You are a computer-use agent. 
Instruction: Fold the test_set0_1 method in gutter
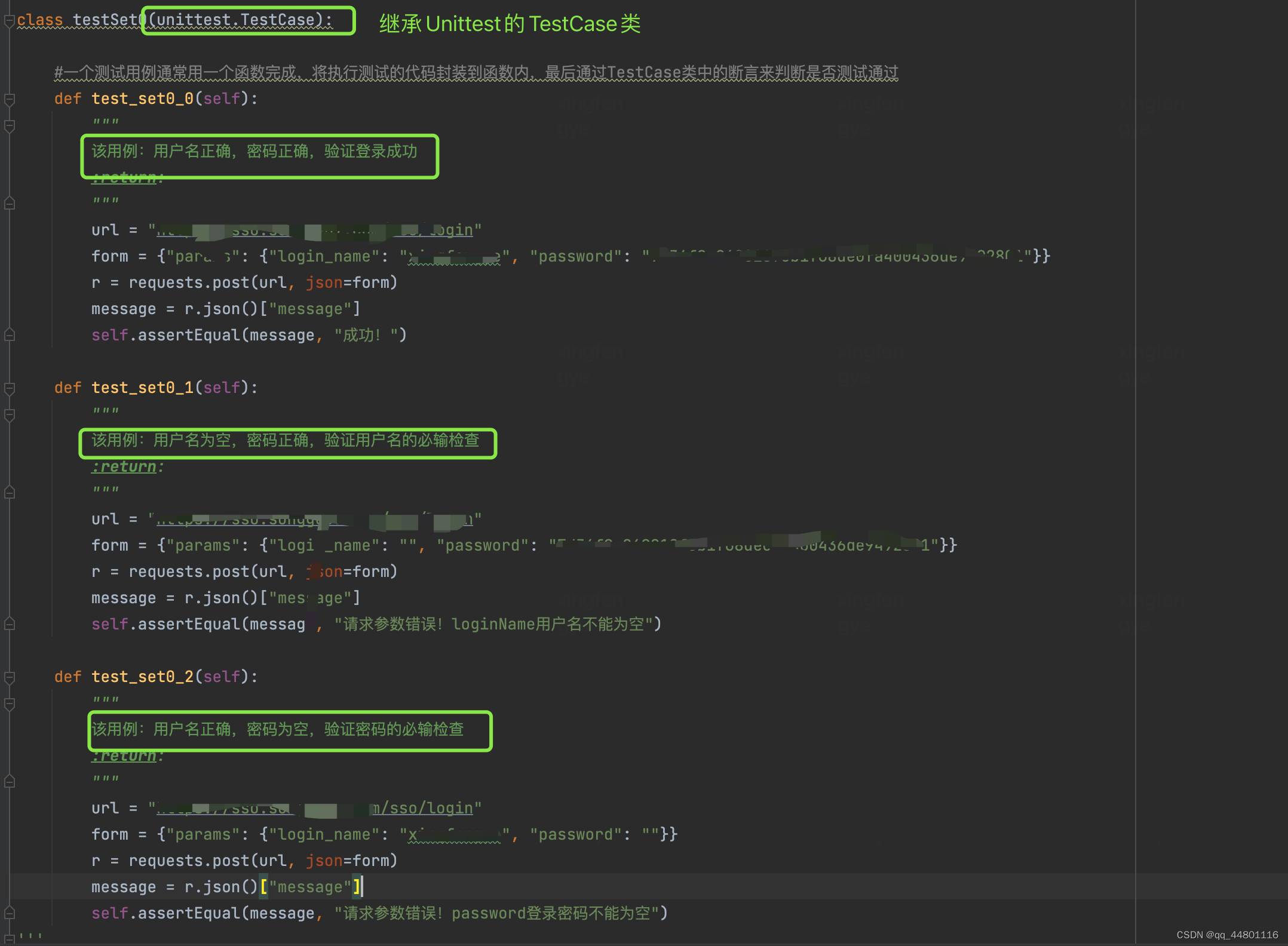[x=10, y=388]
